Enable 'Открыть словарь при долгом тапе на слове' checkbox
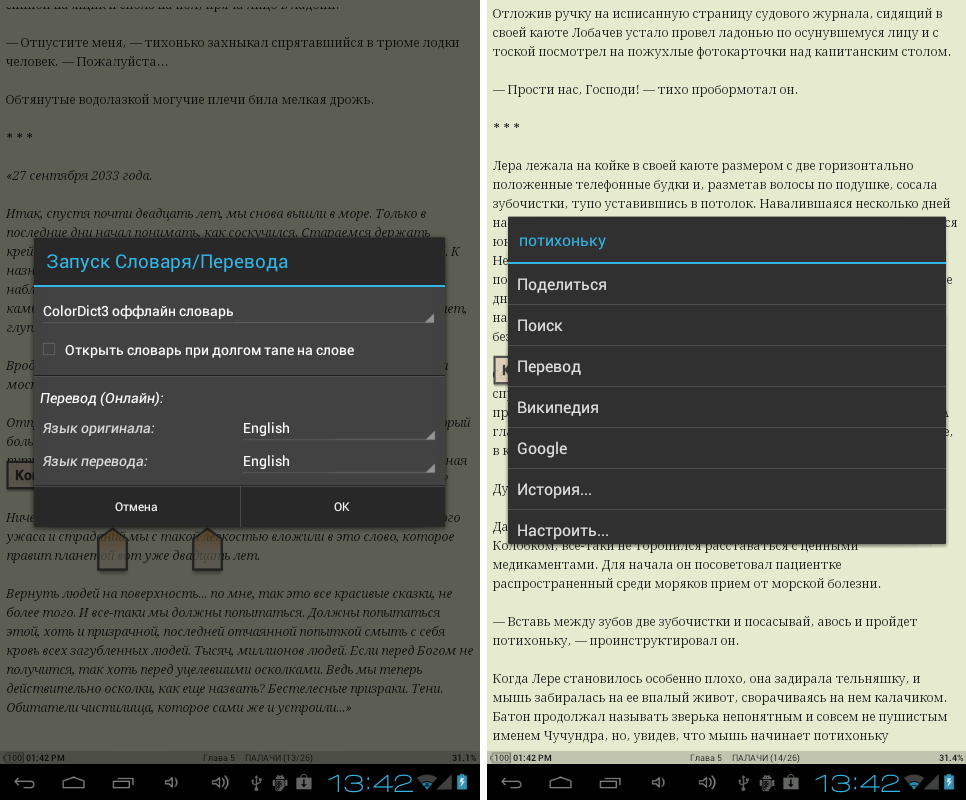The width and height of the screenshot is (966, 800). point(49,350)
